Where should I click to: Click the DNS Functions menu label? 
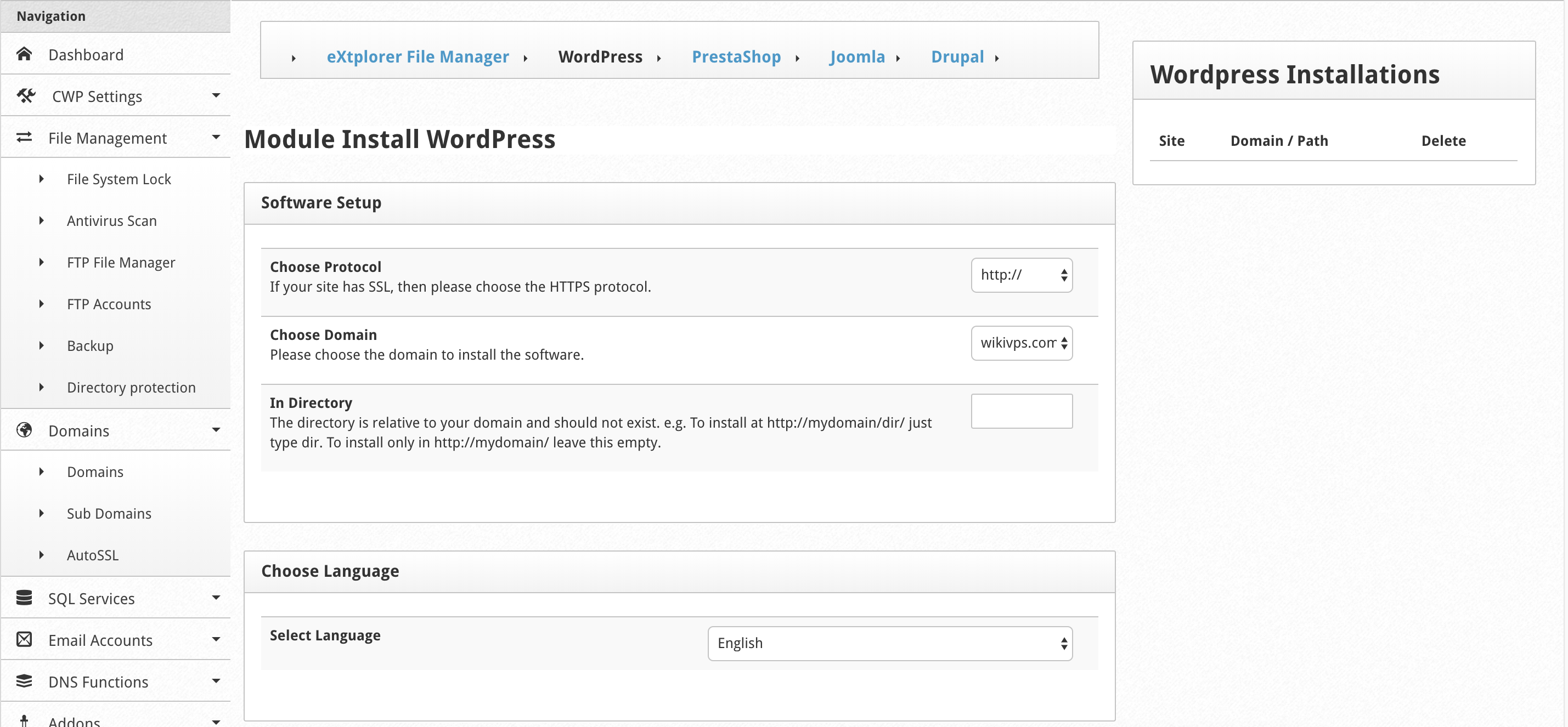(x=98, y=682)
